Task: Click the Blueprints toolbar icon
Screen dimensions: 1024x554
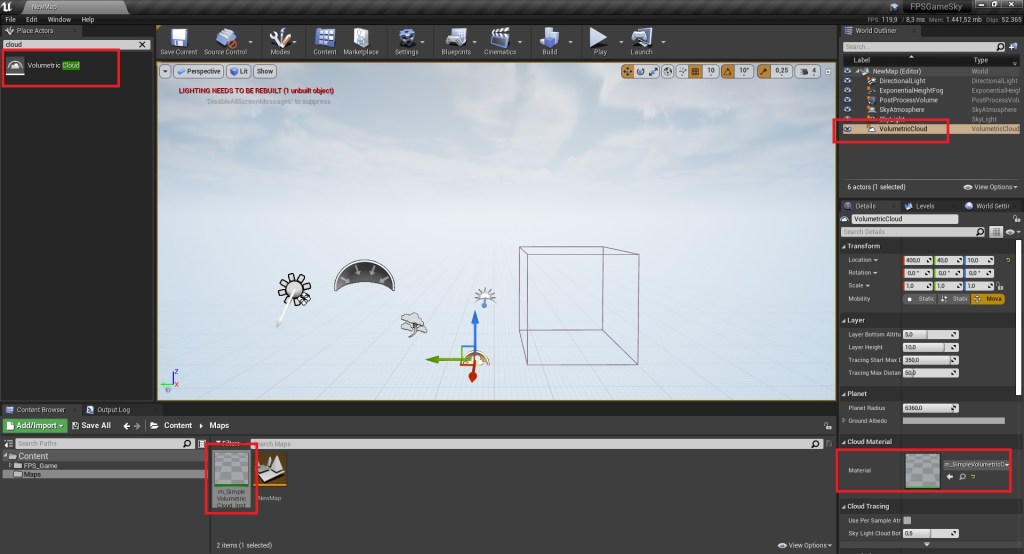Action: [x=455, y=40]
